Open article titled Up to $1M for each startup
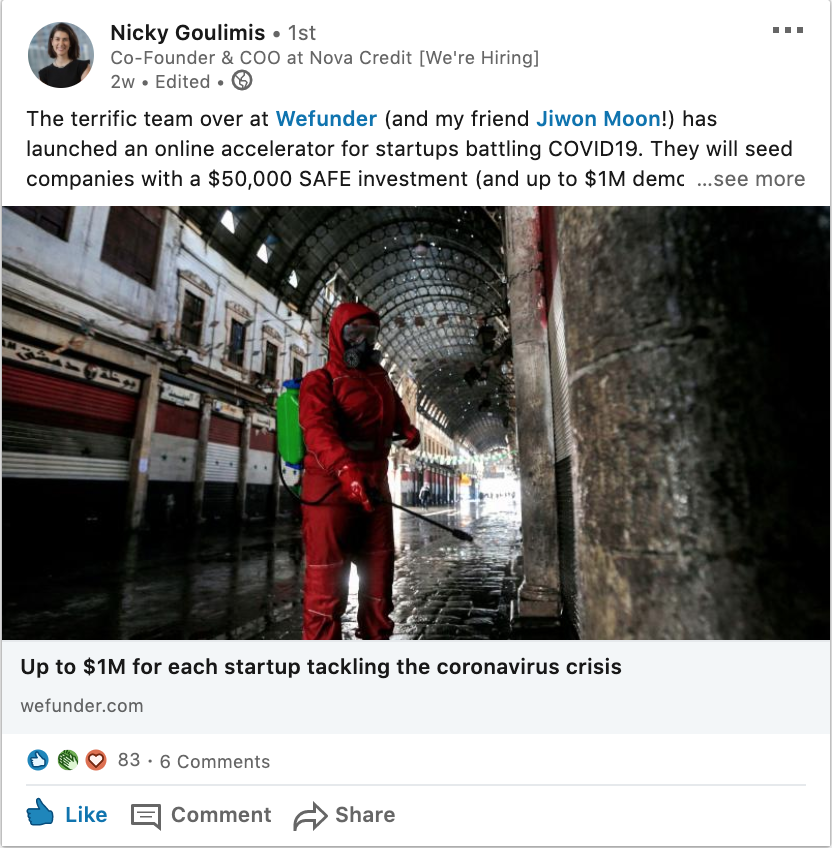 (x=321, y=667)
